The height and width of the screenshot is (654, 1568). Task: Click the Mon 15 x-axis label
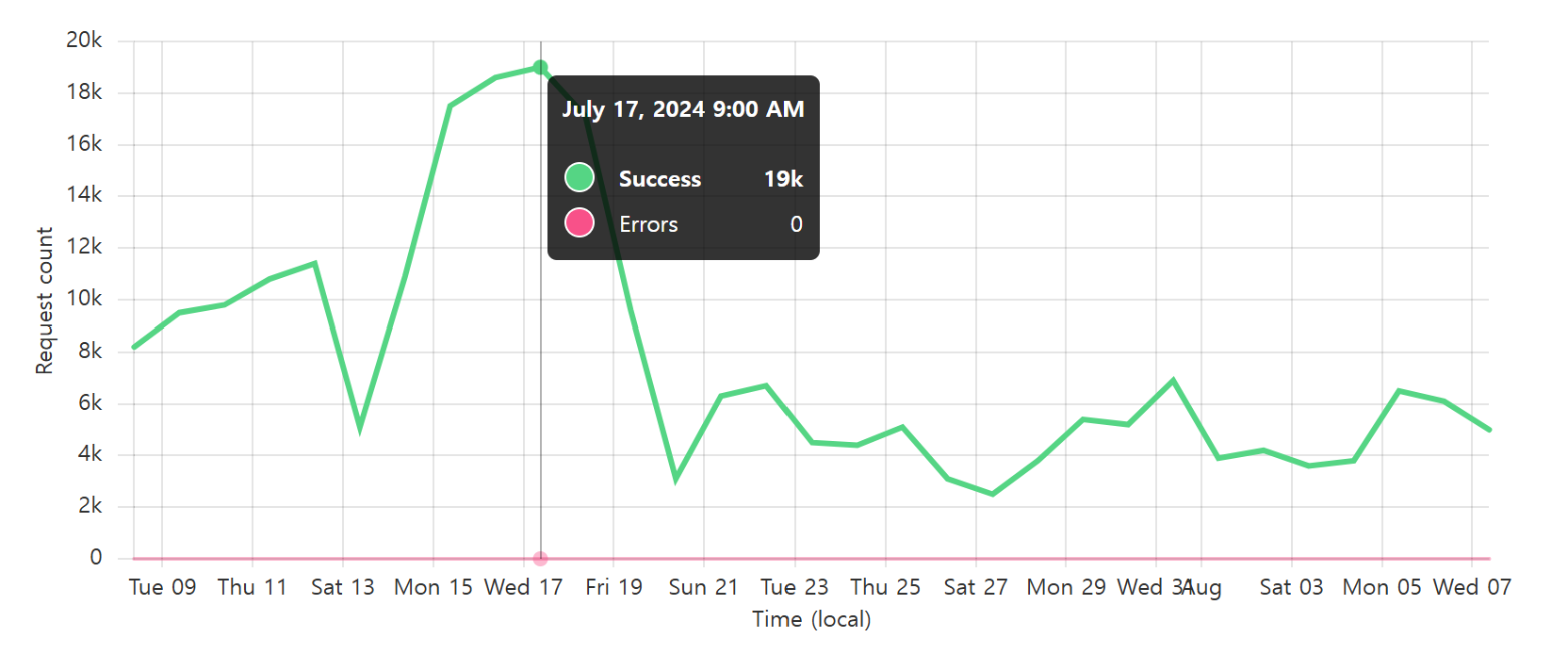(433, 587)
